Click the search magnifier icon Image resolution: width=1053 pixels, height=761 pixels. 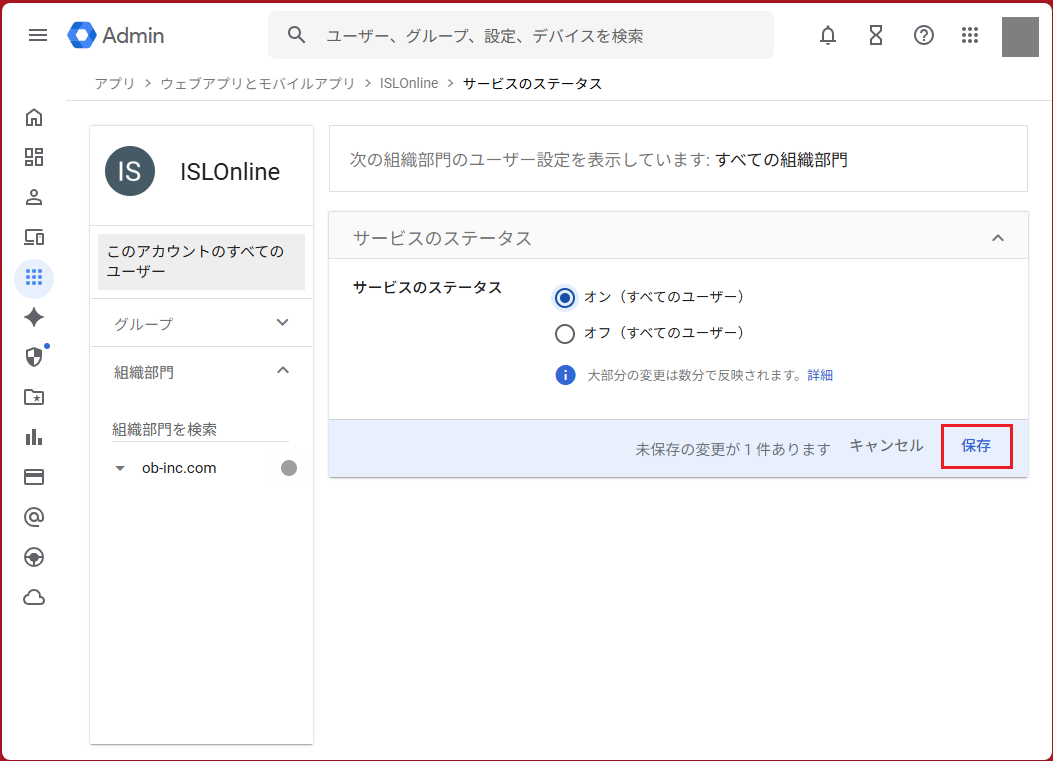296,35
